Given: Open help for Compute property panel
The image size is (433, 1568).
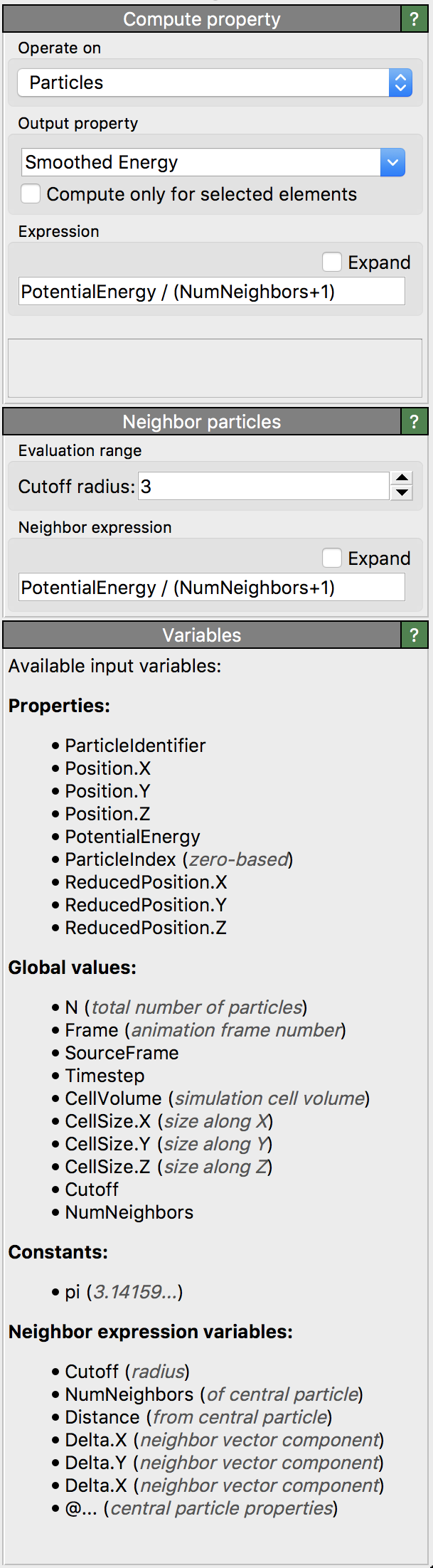Looking at the screenshot, I should point(414,19).
